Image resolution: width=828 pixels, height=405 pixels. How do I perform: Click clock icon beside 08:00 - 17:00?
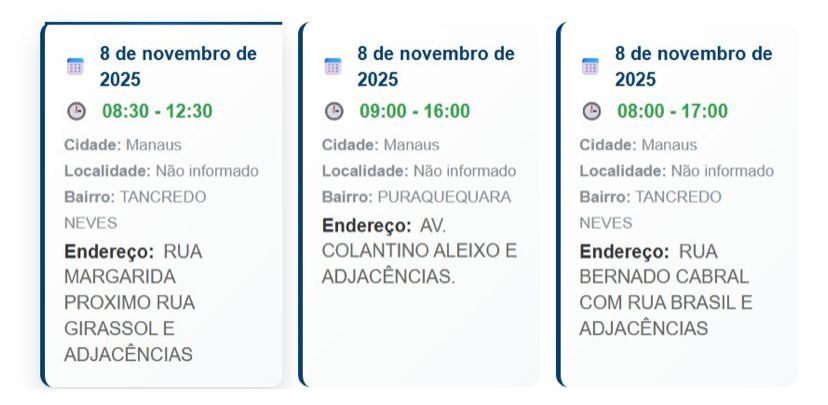pos(592,111)
